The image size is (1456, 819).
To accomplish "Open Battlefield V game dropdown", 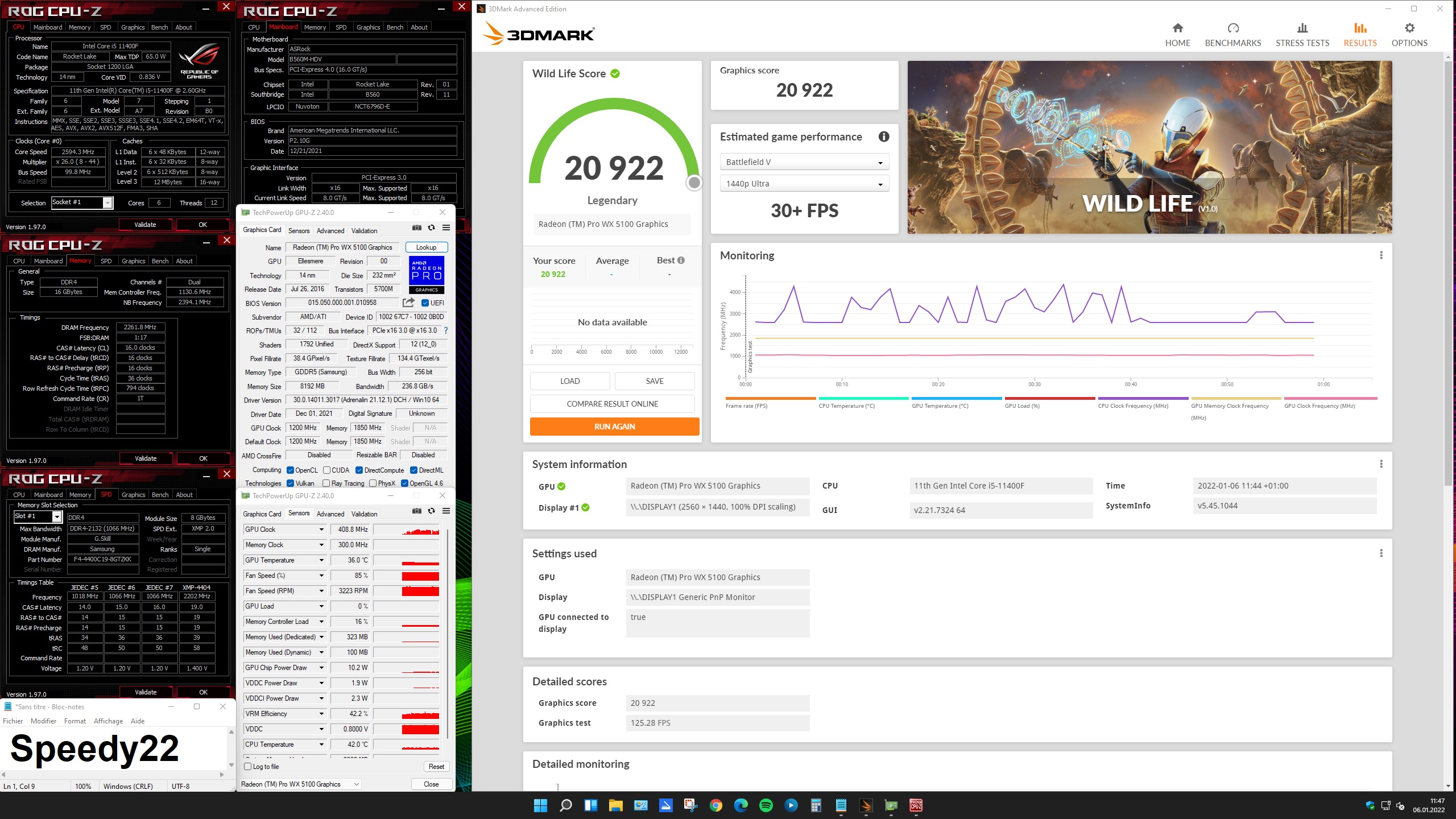I will pyautogui.click(x=804, y=162).
